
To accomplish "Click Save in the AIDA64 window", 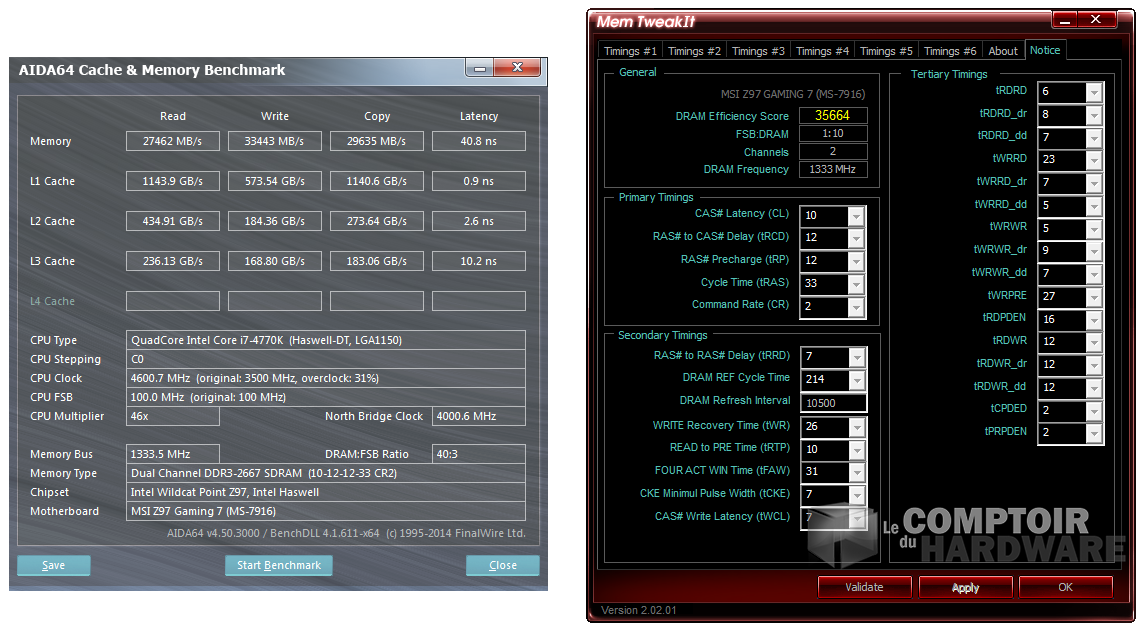I will point(54,565).
